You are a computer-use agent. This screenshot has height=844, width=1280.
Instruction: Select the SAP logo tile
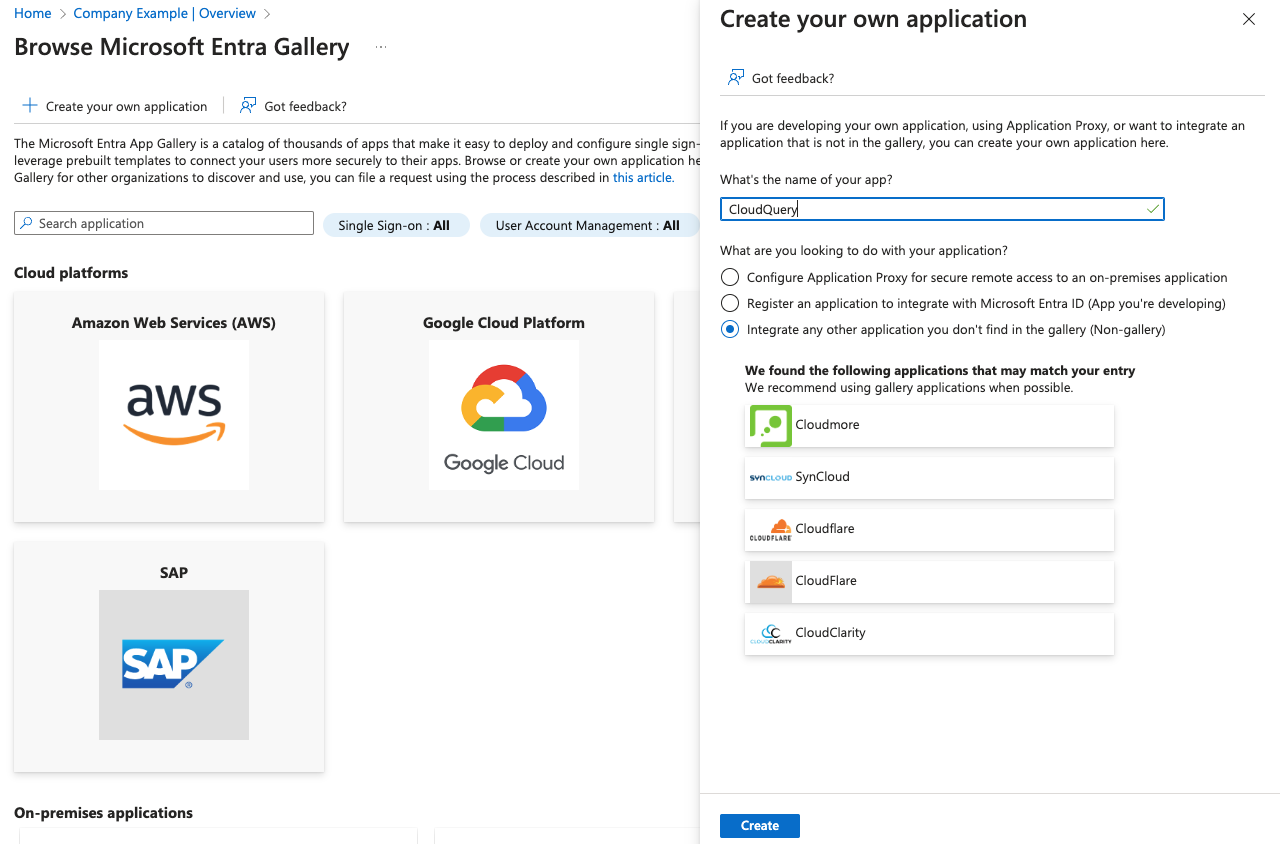[x=174, y=664]
